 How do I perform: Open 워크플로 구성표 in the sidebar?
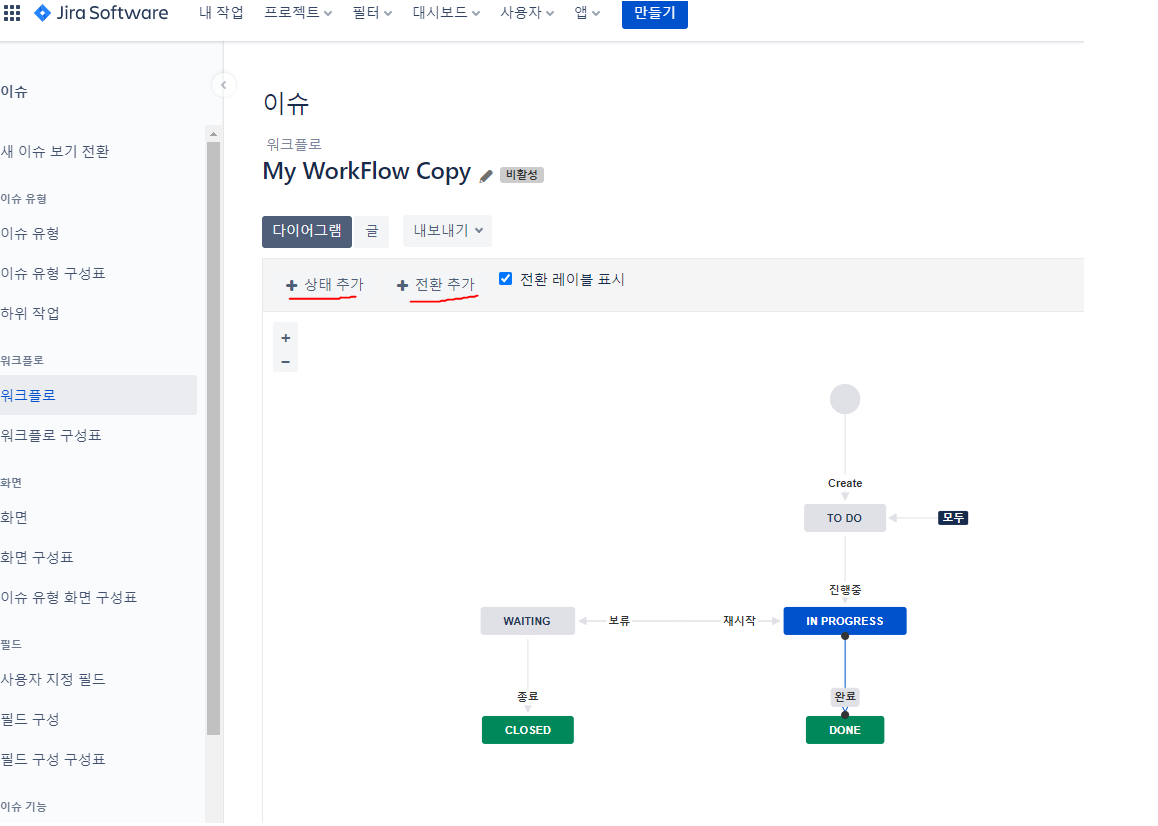click(x=51, y=435)
